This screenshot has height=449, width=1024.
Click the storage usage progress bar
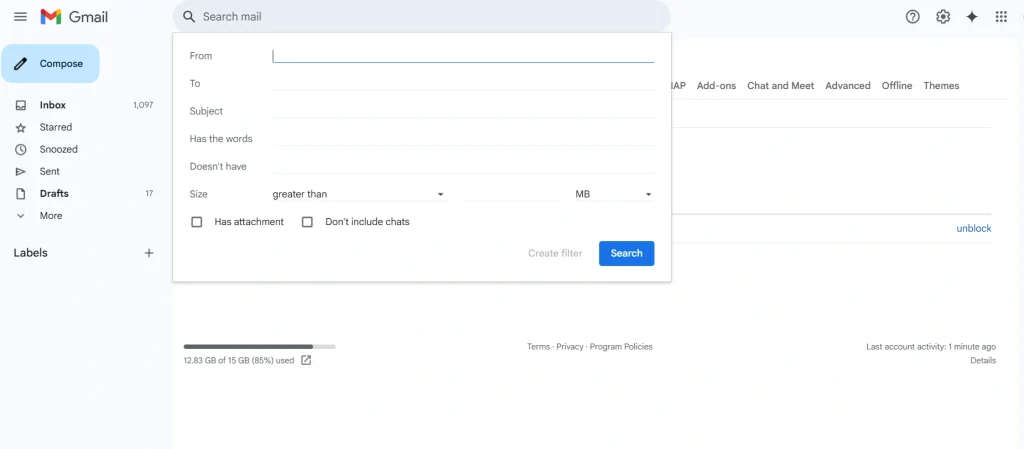pyautogui.click(x=259, y=346)
